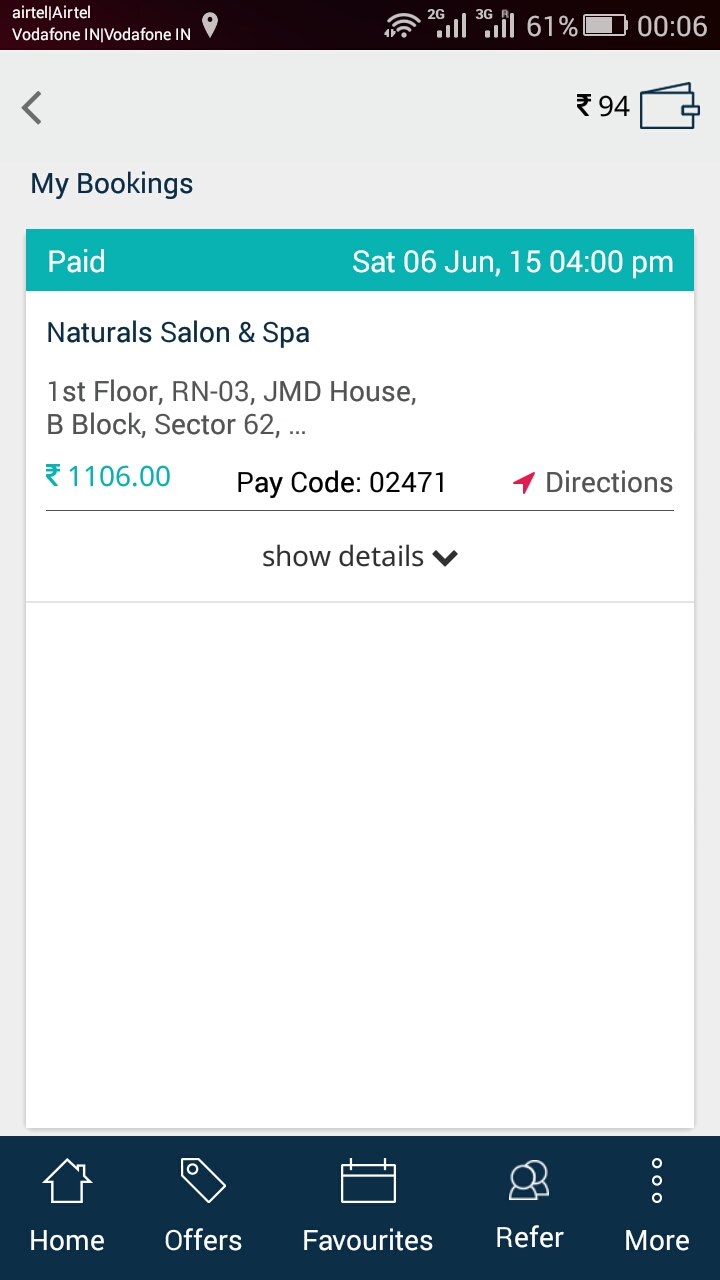This screenshot has height=1280, width=720.
Task: Open the Offers tag icon
Action: click(203, 1180)
